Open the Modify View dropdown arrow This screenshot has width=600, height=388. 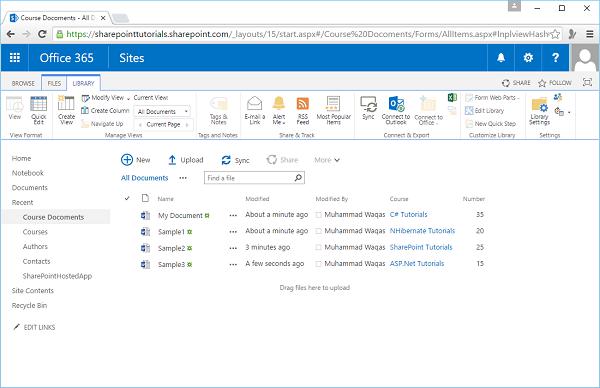click(128, 98)
